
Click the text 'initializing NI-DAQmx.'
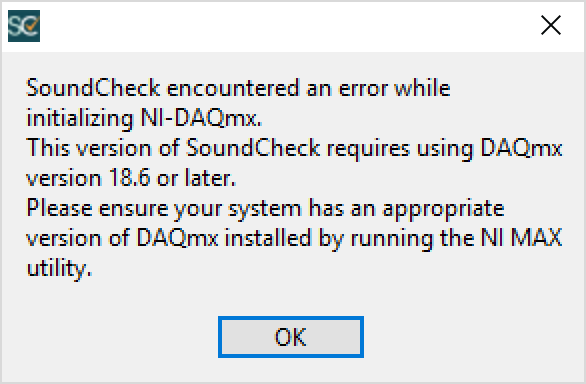(144, 118)
